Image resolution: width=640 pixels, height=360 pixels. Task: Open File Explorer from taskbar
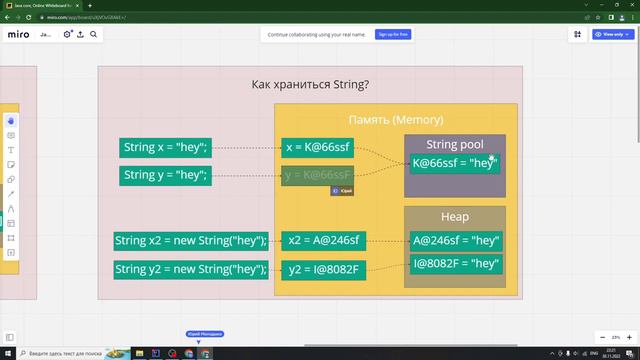tap(140, 353)
